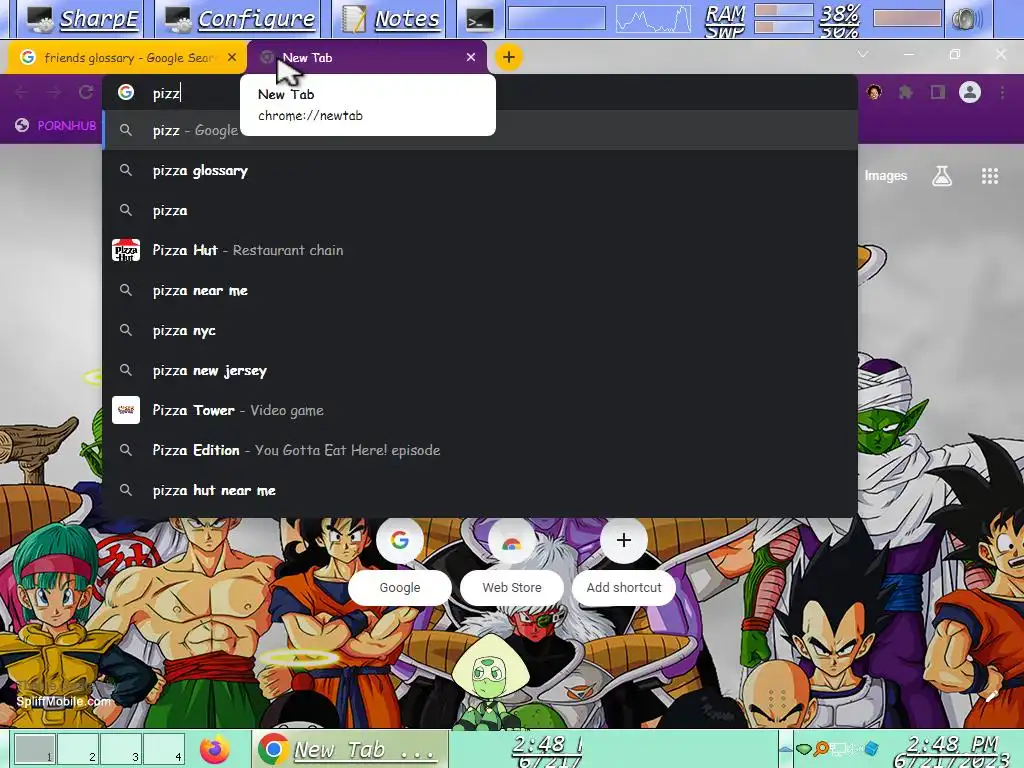The height and width of the screenshot is (768, 1024).
Task: Toggle the side panel icon
Action: (x=938, y=92)
